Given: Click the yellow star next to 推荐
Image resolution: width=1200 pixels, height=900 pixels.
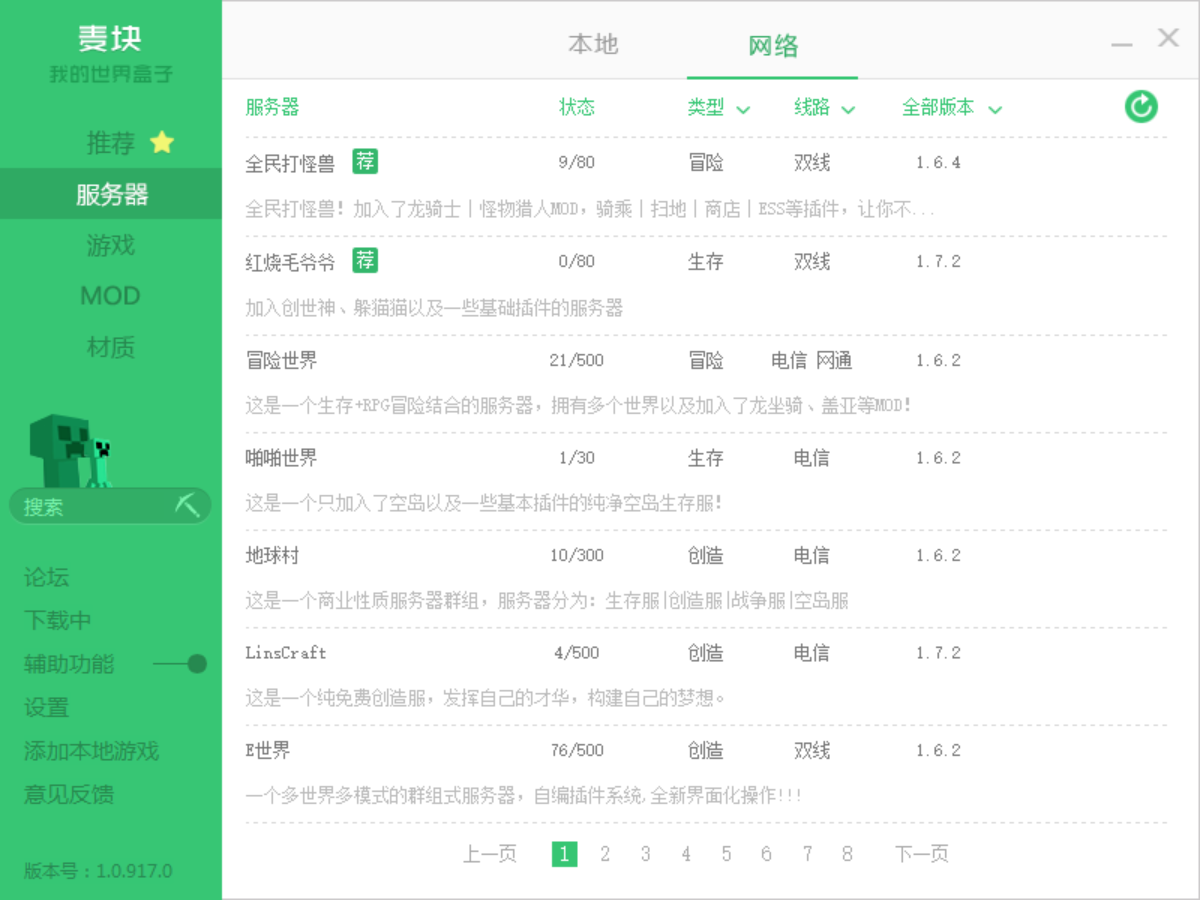Looking at the screenshot, I should (x=162, y=143).
